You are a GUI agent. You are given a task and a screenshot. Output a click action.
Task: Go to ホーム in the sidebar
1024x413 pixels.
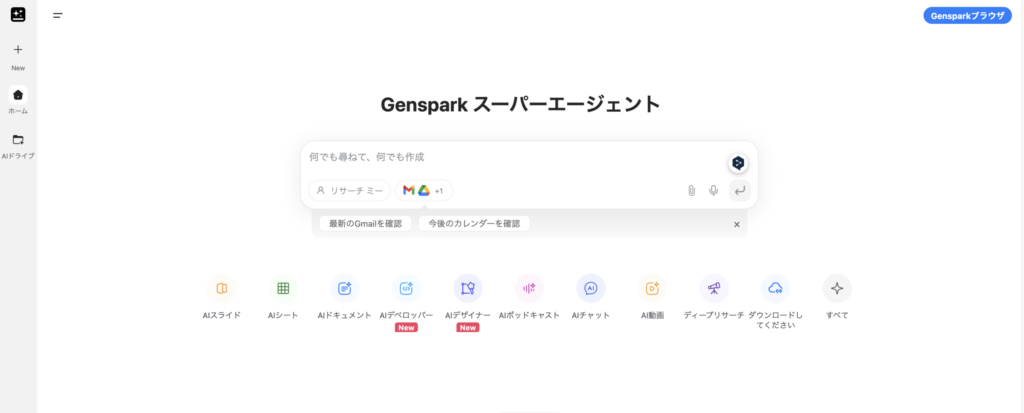click(x=18, y=101)
